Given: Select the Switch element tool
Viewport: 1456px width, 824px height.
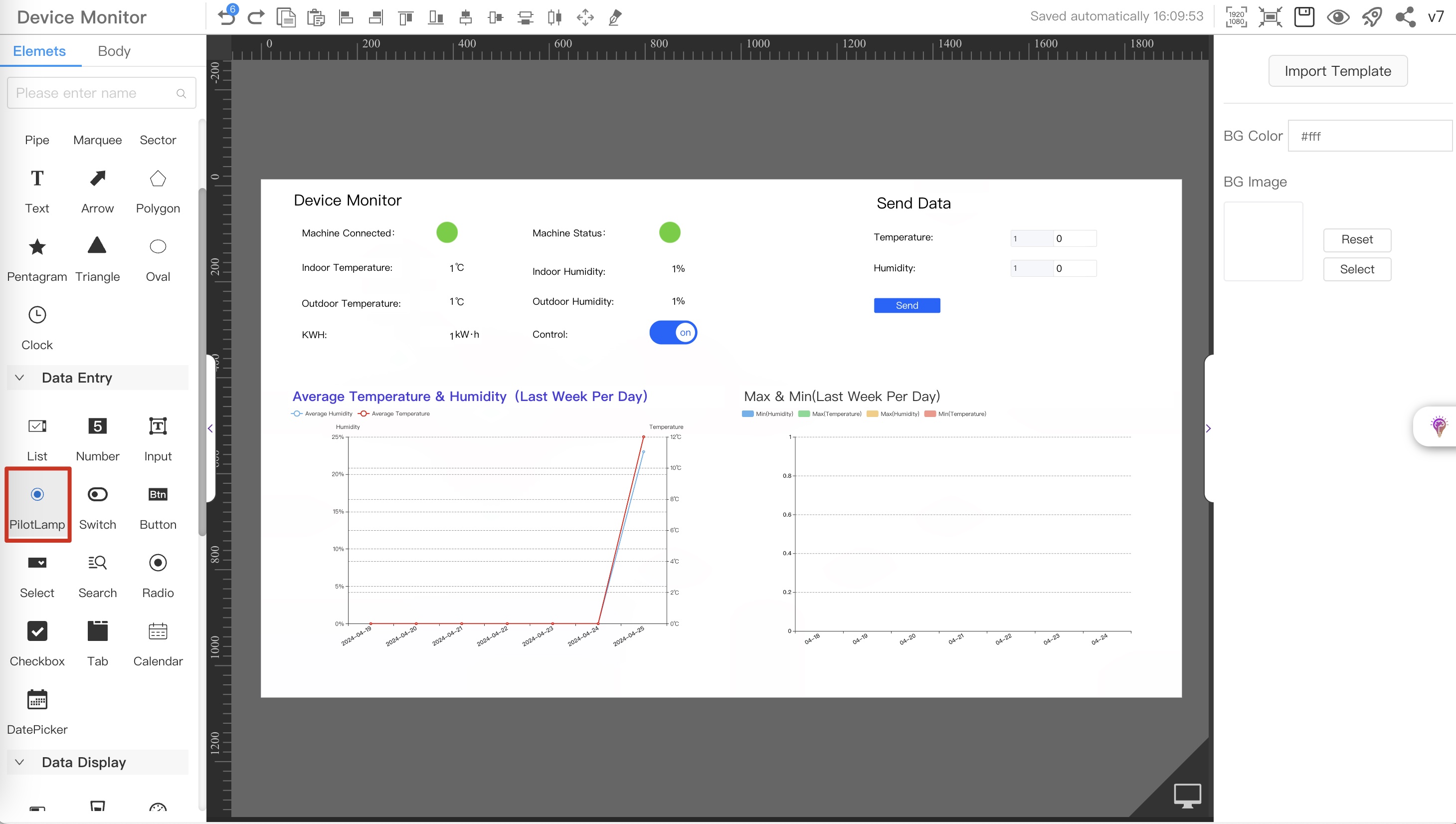Looking at the screenshot, I should tap(97, 506).
